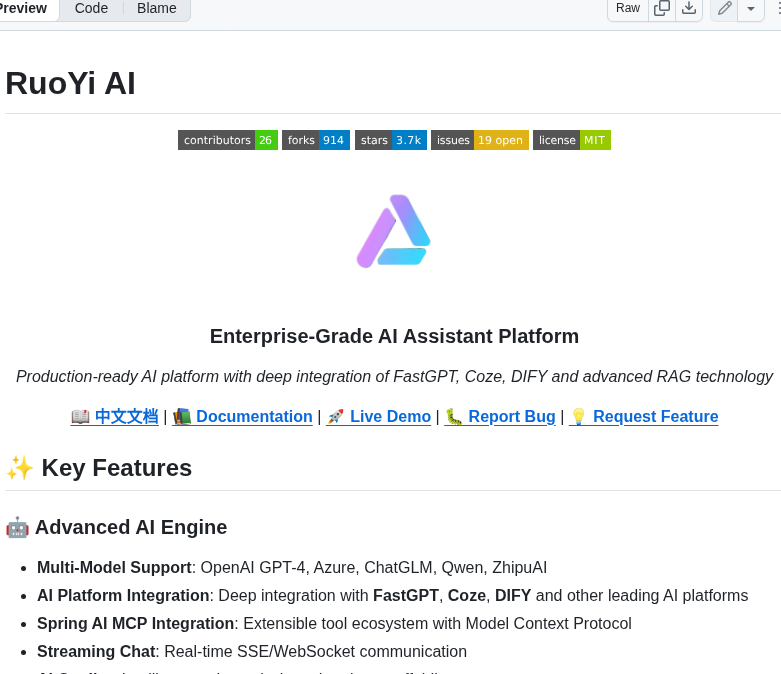Image resolution: width=781 pixels, height=674 pixels.
Task: Edit this file pencil icon
Action: click(x=724, y=8)
